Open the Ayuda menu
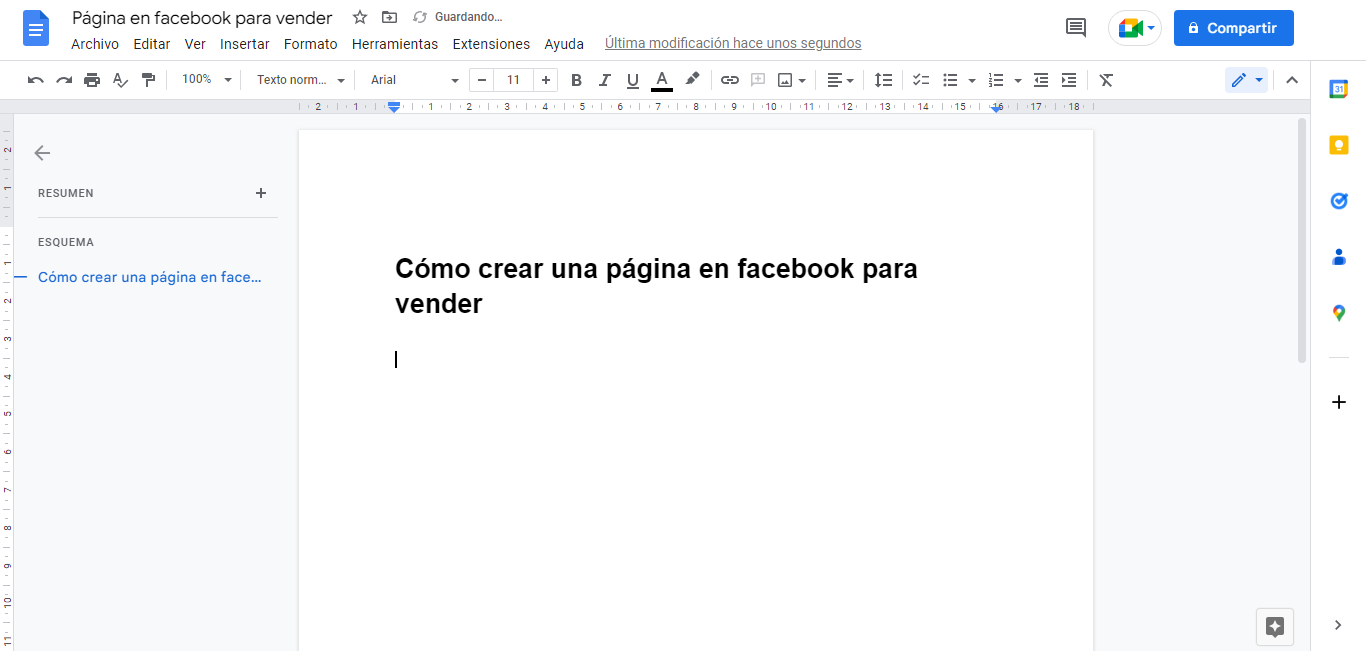This screenshot has height=651, width=1366. [x=564, y=44]
